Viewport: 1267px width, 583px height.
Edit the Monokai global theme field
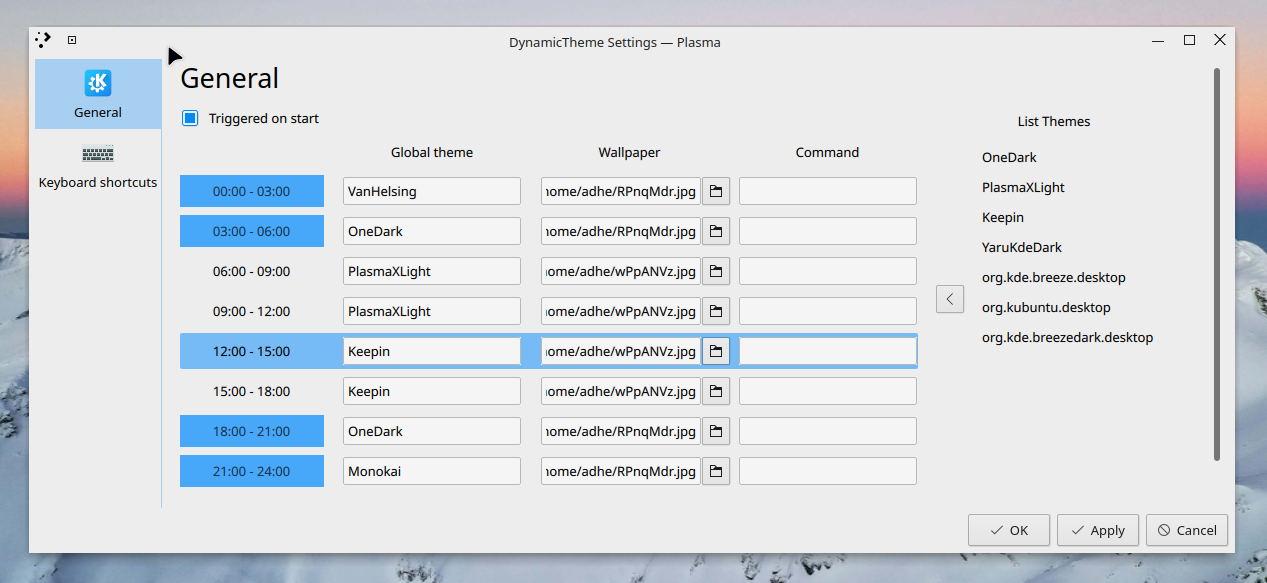coord(432,471)
